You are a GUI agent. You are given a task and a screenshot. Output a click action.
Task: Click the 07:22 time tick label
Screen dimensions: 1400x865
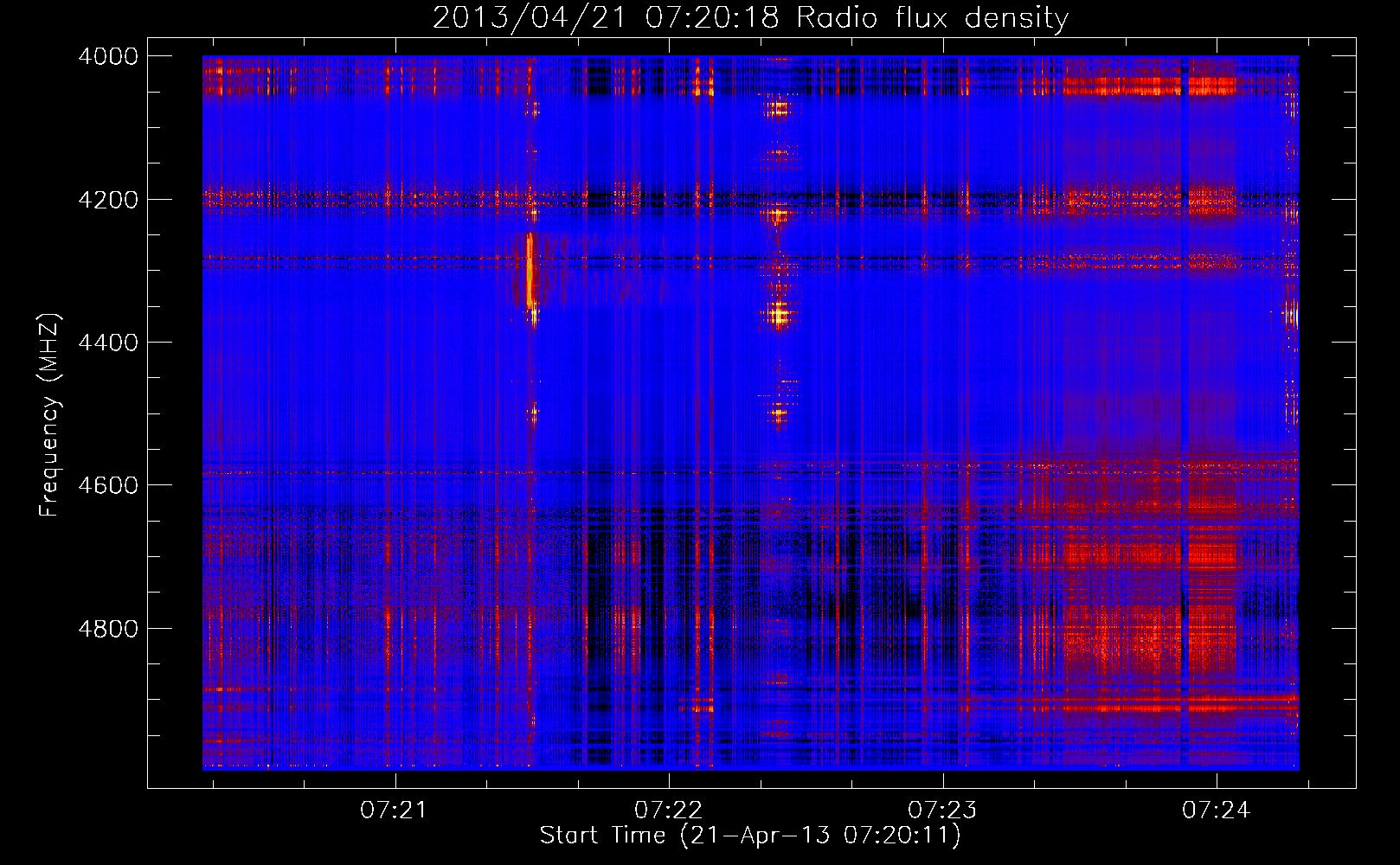[668, 810]
